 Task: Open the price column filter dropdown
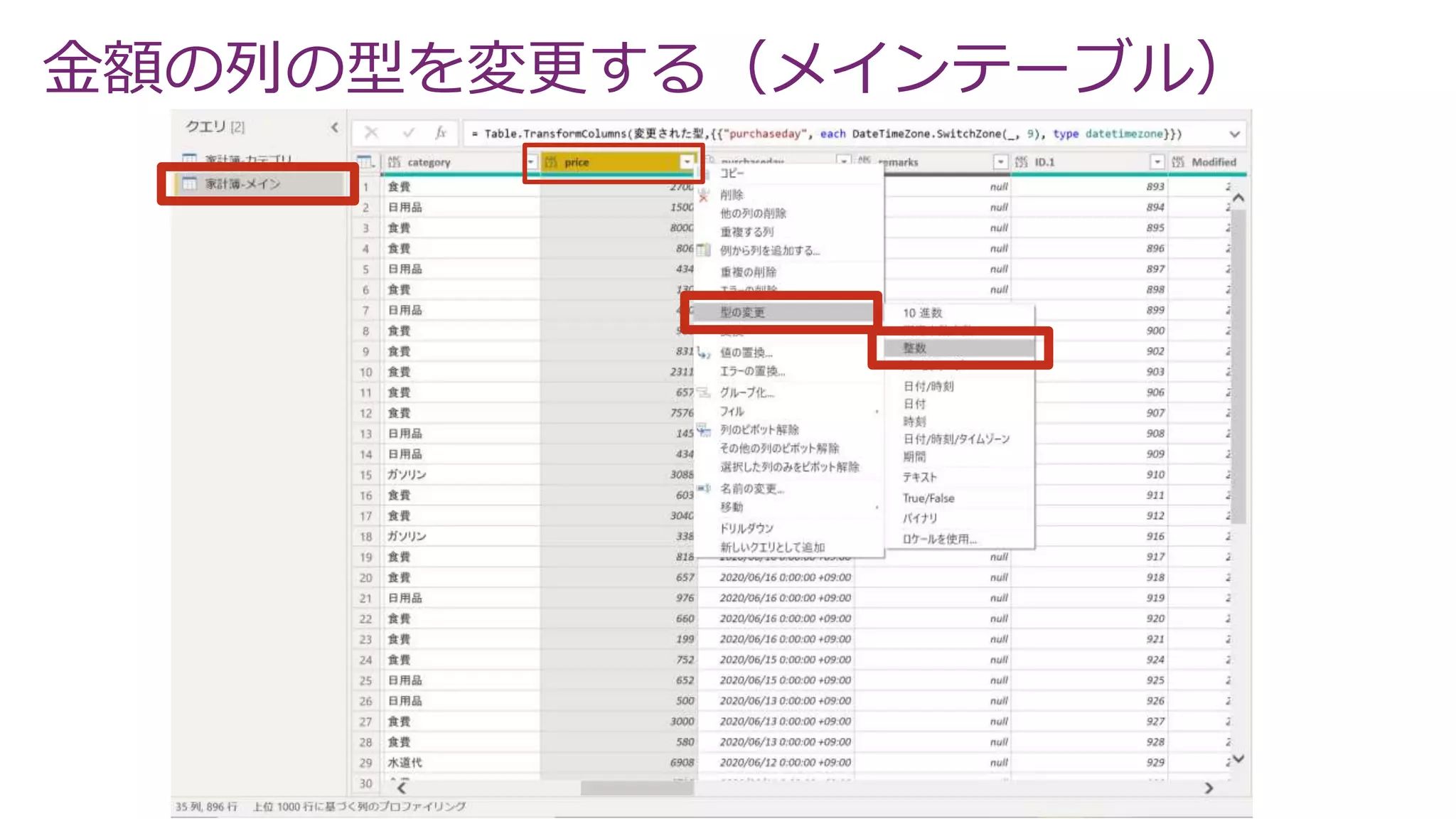pyautogui.click(x=687, y=162)
